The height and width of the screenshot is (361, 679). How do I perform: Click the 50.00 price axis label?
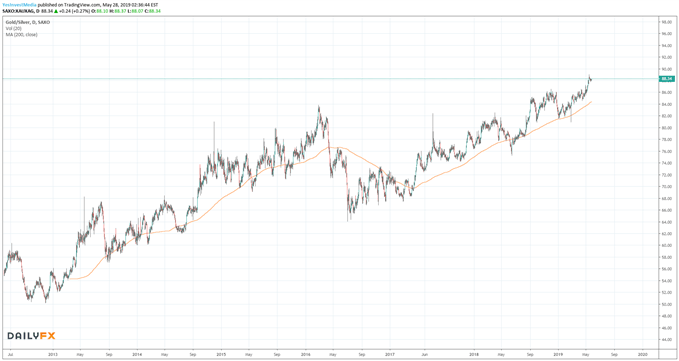(x=666, y=304)
